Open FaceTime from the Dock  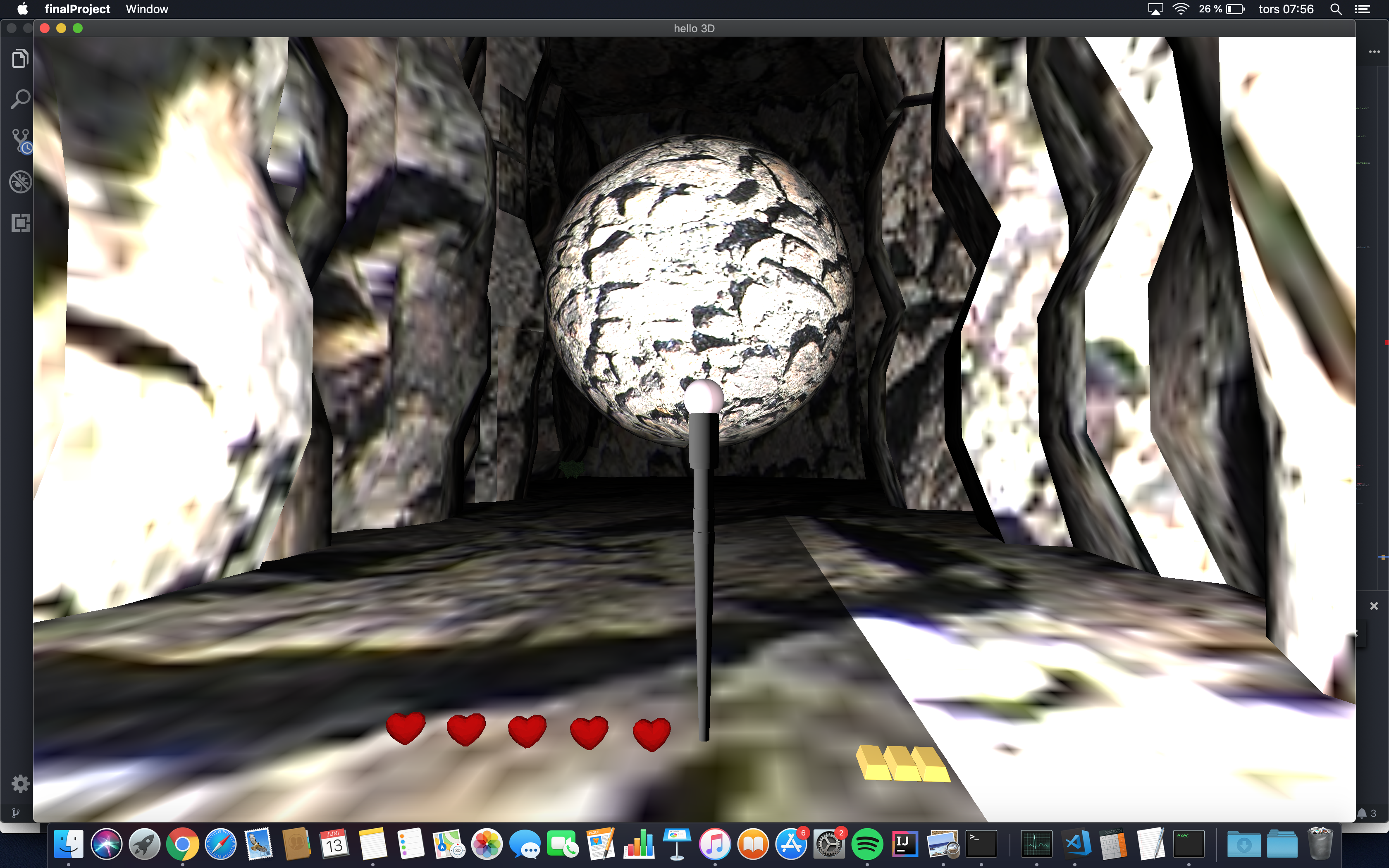pos(563,844)
